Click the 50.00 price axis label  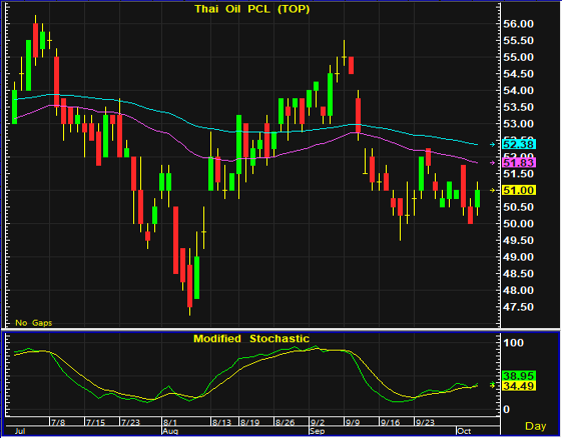[x=518, y=224]
